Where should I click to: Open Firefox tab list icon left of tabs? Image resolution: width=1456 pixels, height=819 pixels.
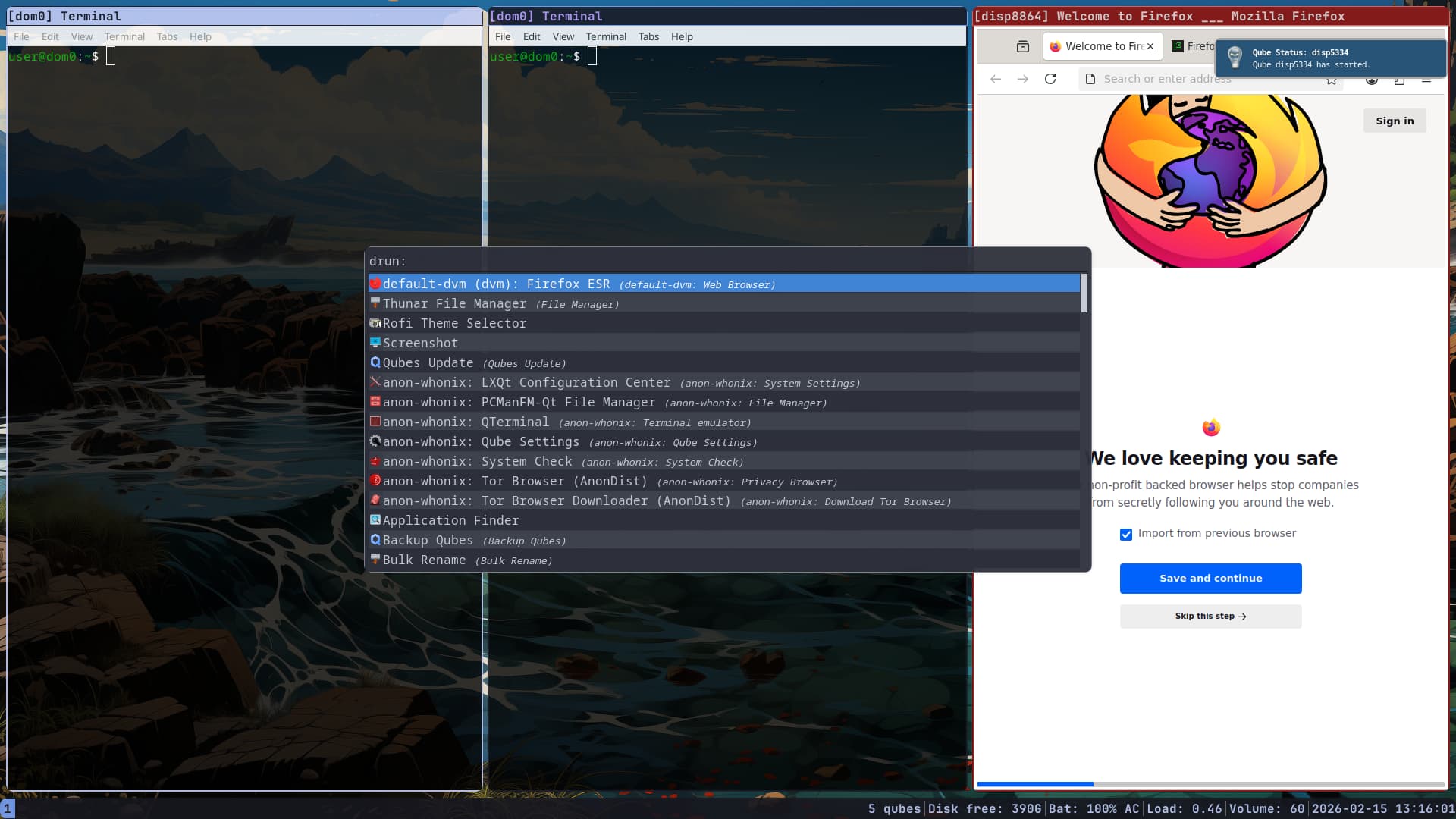pos(1023,46)
